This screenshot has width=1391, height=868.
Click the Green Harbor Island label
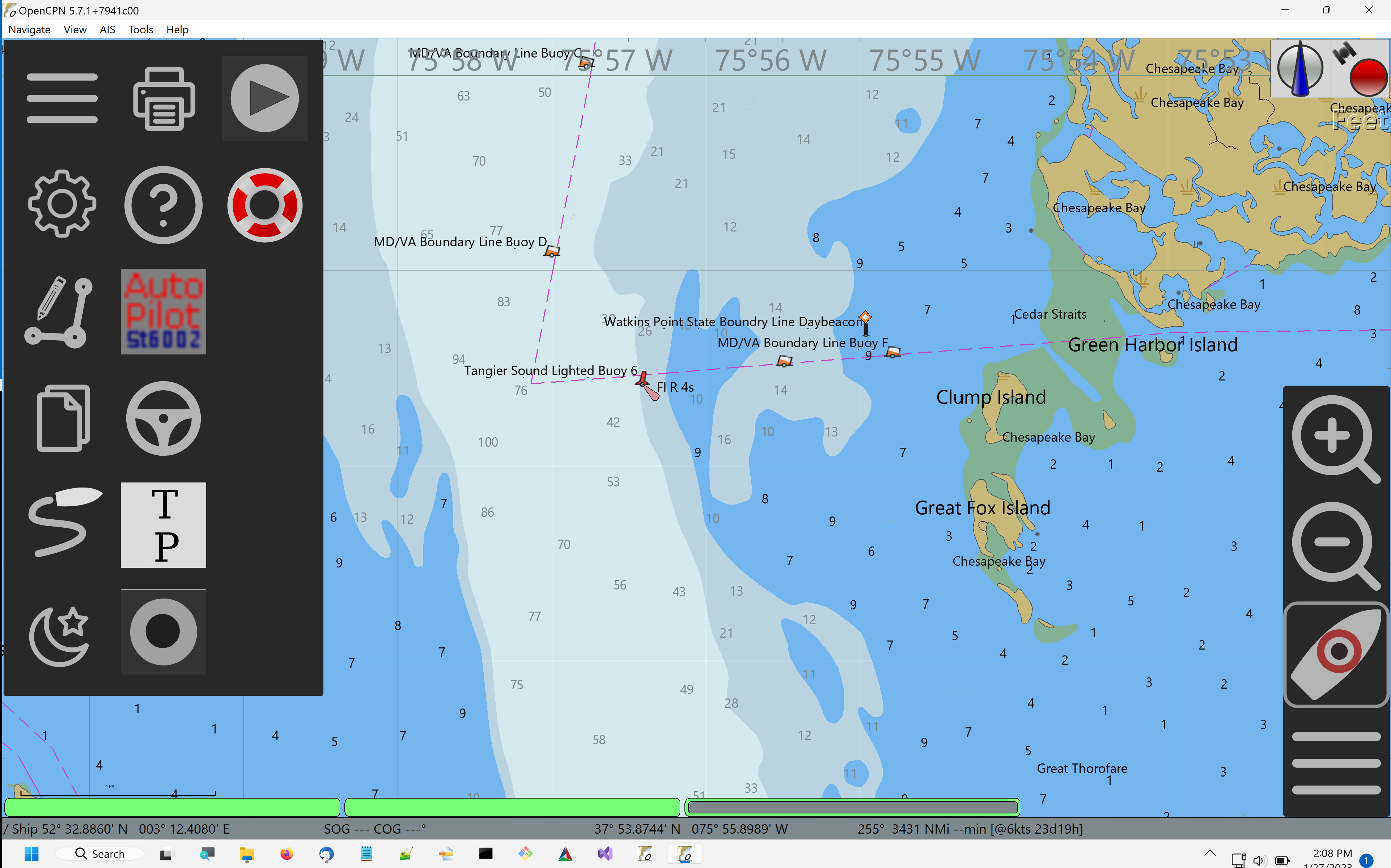pyautogui.click(x=1152, y=344)
